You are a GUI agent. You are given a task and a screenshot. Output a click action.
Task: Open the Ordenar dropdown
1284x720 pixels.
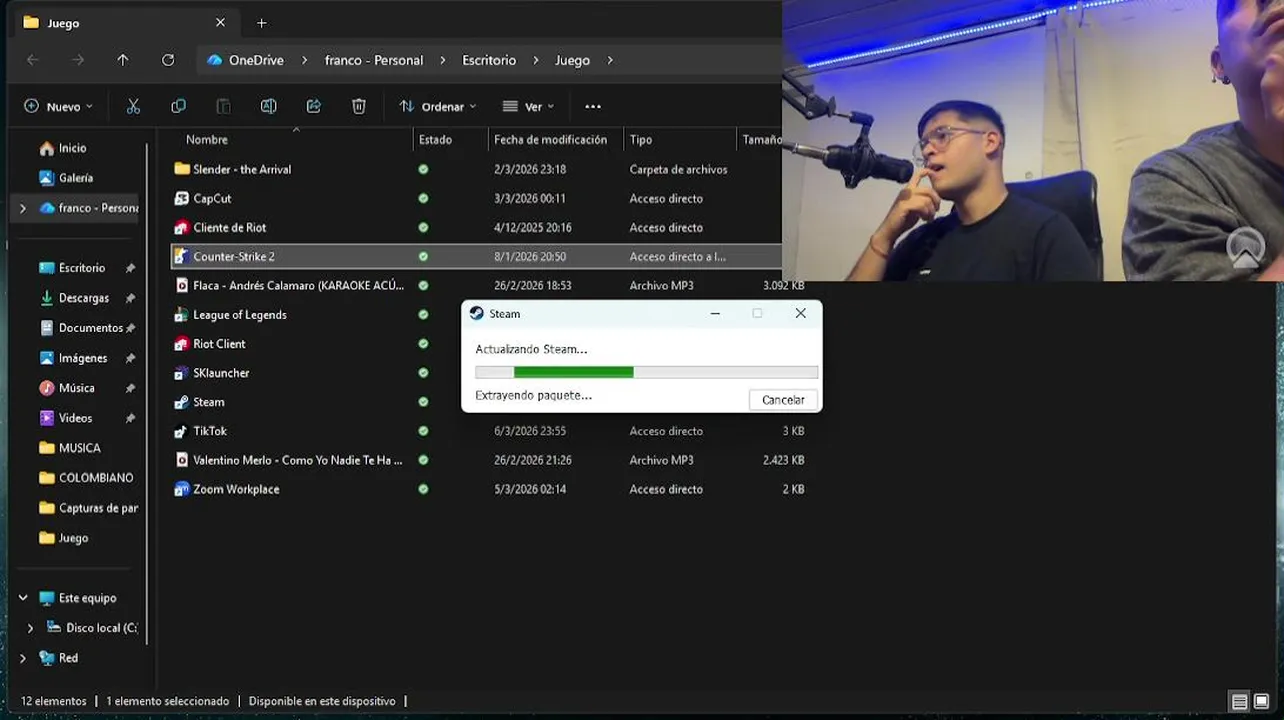tap(438, 107)
